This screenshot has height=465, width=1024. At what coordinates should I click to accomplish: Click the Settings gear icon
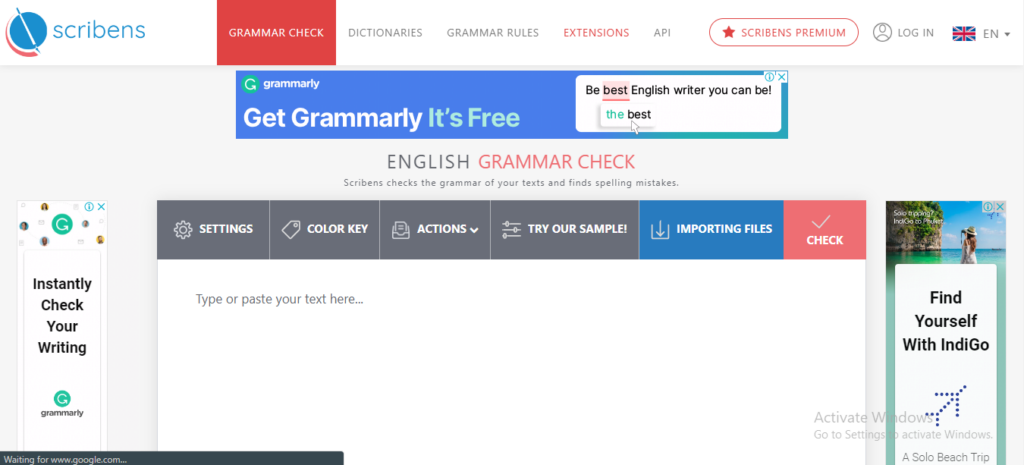coord(183,229)
